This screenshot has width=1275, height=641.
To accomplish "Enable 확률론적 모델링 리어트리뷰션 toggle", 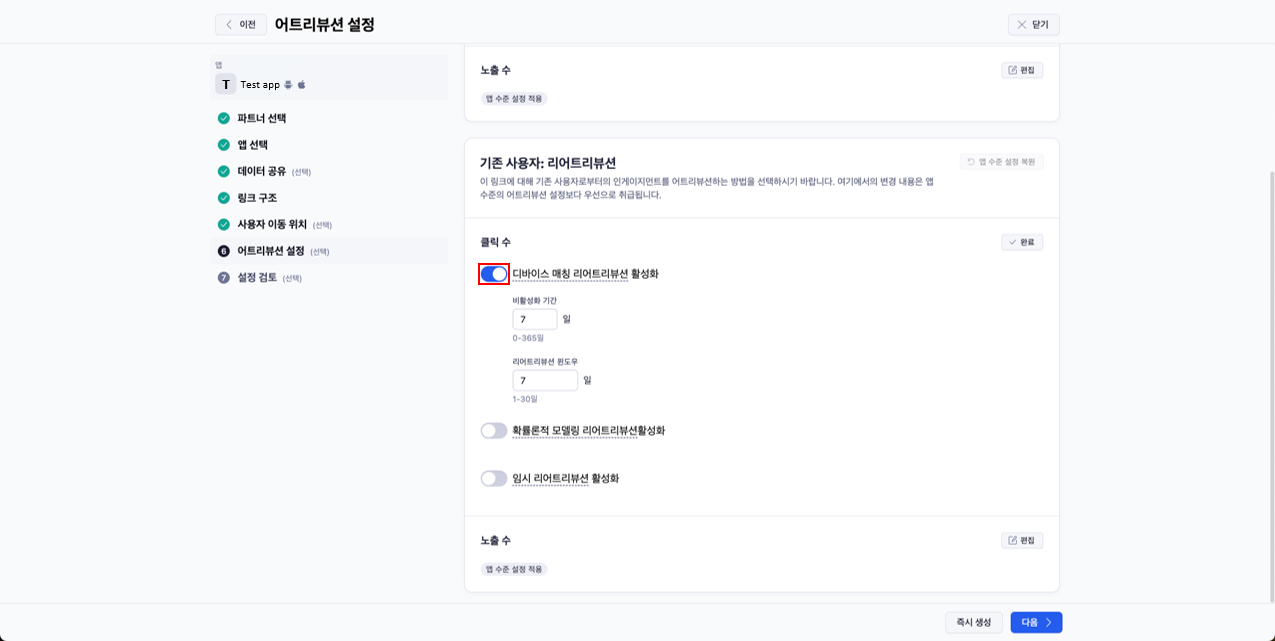I will point(494,431).
